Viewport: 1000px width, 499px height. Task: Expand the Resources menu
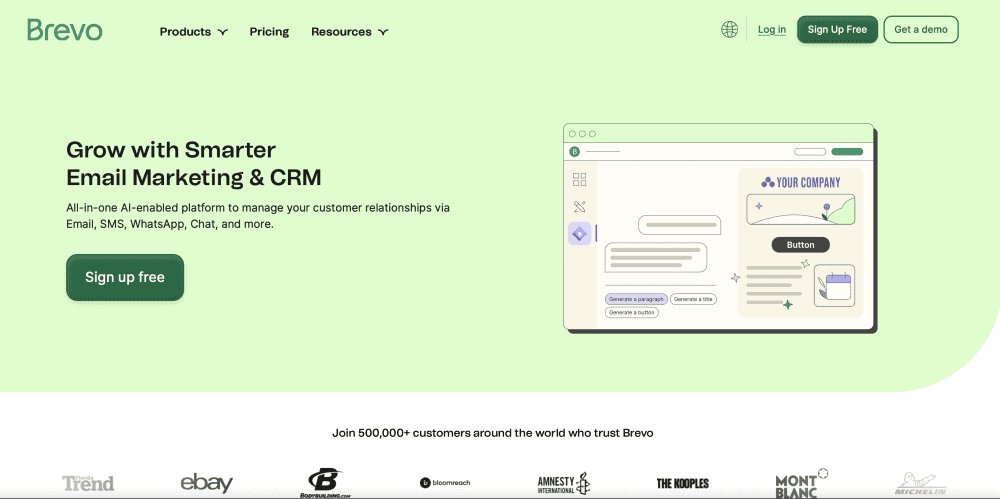(349, 31)
